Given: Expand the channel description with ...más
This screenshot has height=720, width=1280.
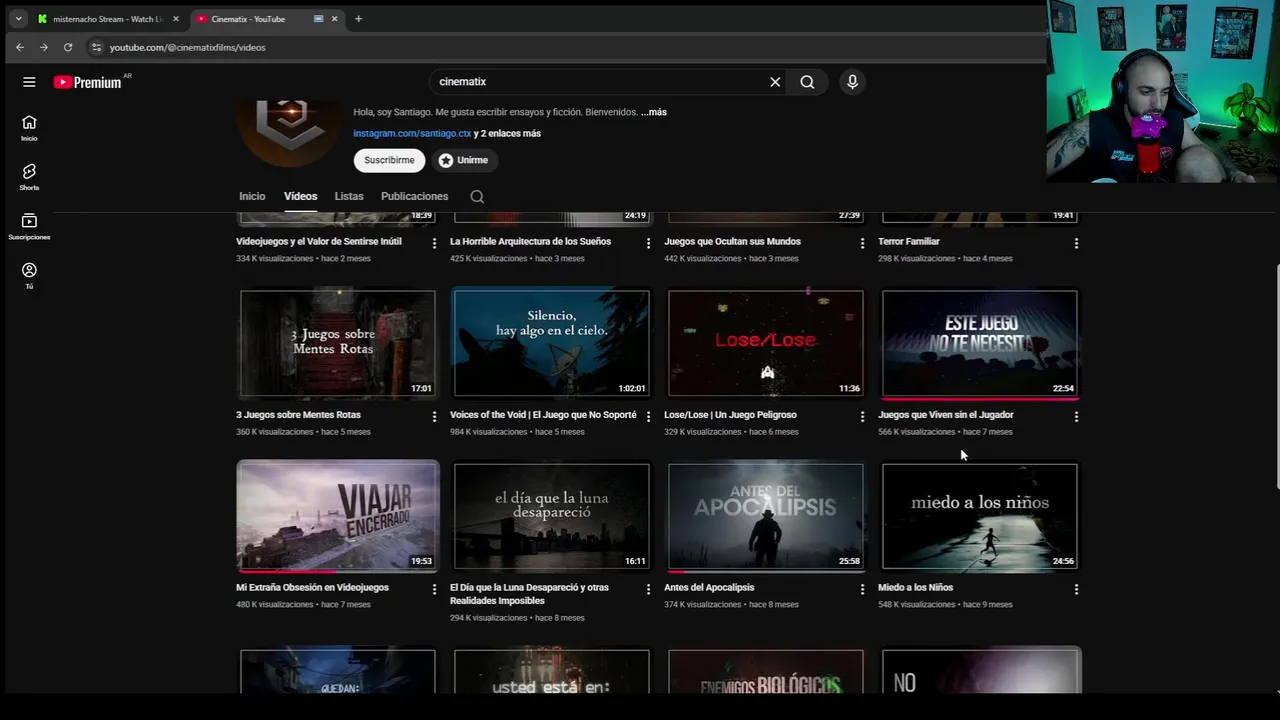Looking at the screenshot, I should click(654, 112).
